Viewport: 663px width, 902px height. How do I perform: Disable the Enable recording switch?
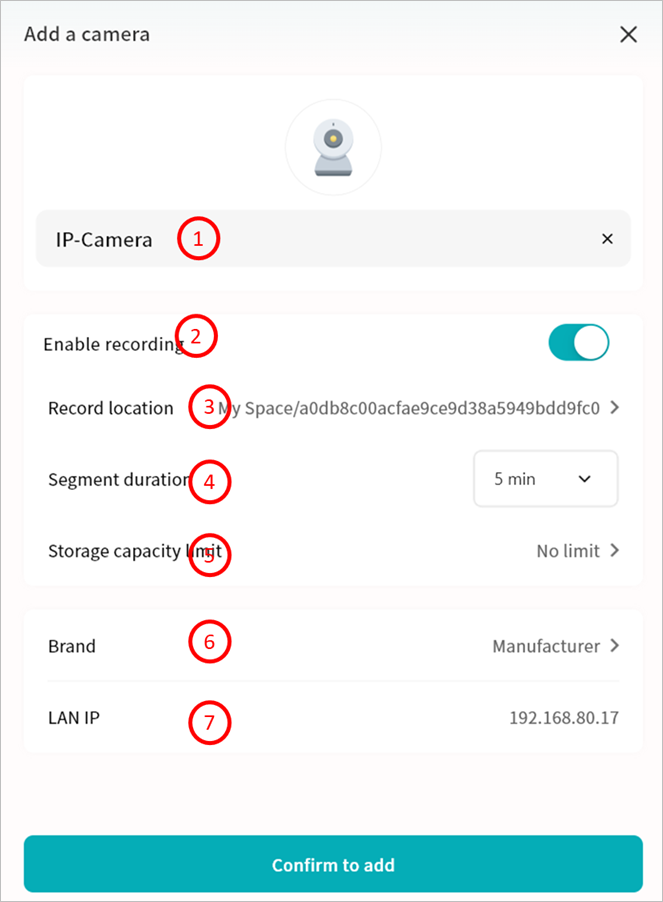coord(578,343)
